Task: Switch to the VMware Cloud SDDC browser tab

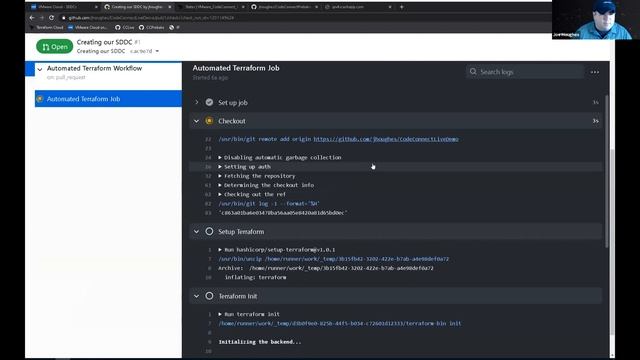Action: 63,7
